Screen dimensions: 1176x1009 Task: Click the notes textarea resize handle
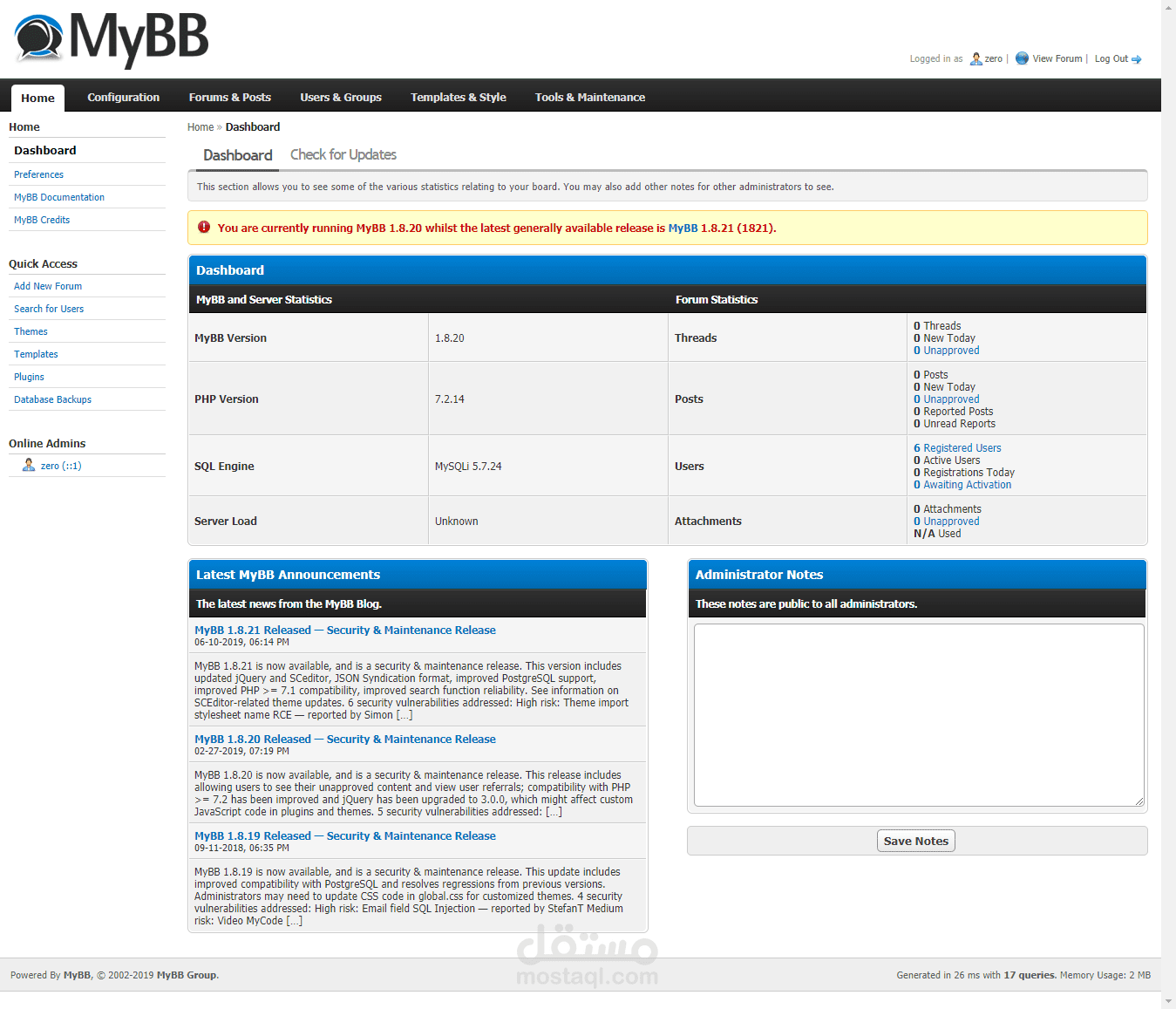[x=1139, y=801]
